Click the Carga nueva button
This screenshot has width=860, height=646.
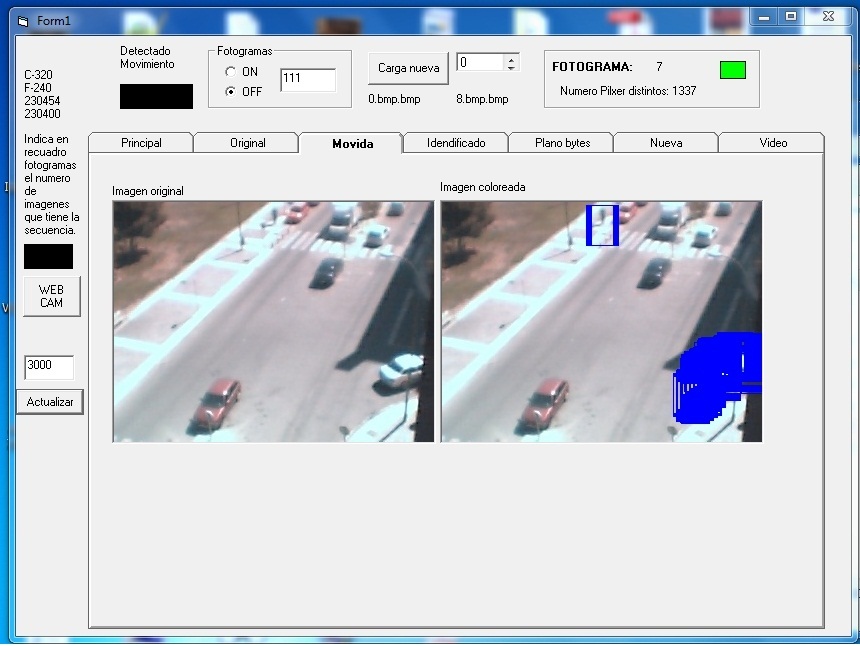[408, 68]
